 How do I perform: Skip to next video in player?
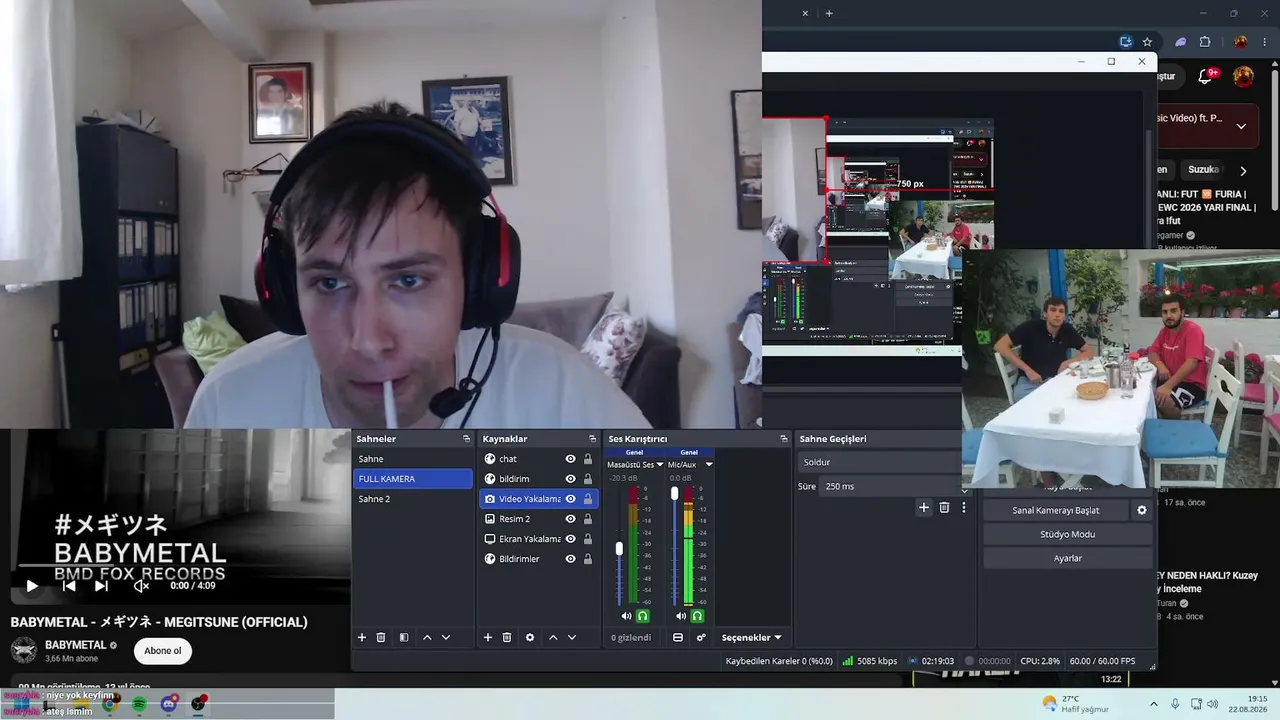point(101,586)
